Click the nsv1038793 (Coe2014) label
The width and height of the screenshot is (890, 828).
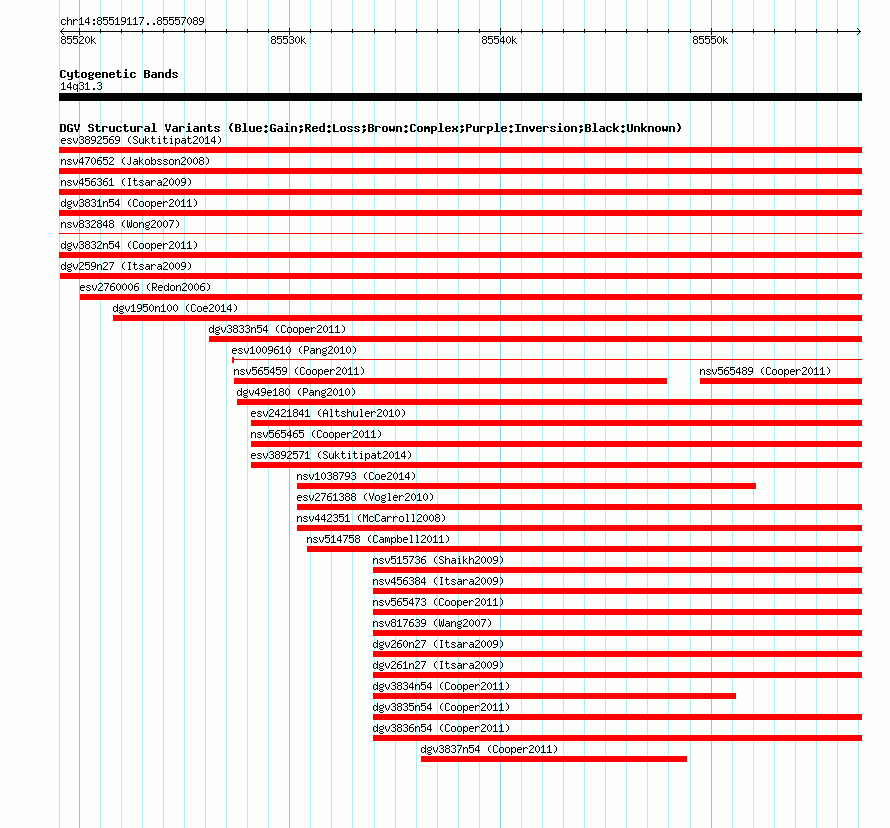[356, 476]
